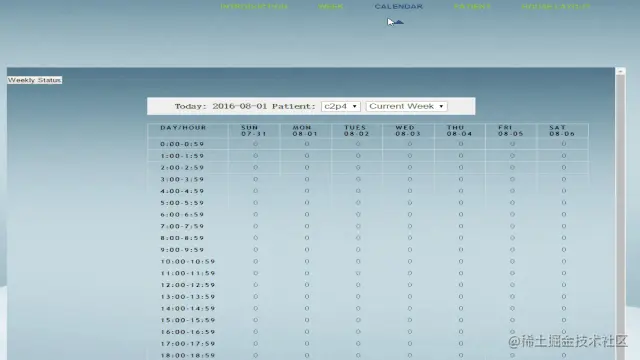The width and height of the screenshot is (640, 360).
Task: Click the 14:00-14:59 row label
Action: [x=188, y=309]
